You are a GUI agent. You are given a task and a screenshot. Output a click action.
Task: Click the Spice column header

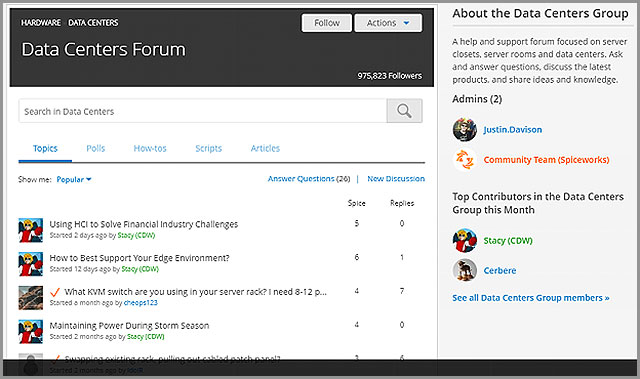click(x=356, y=203)
